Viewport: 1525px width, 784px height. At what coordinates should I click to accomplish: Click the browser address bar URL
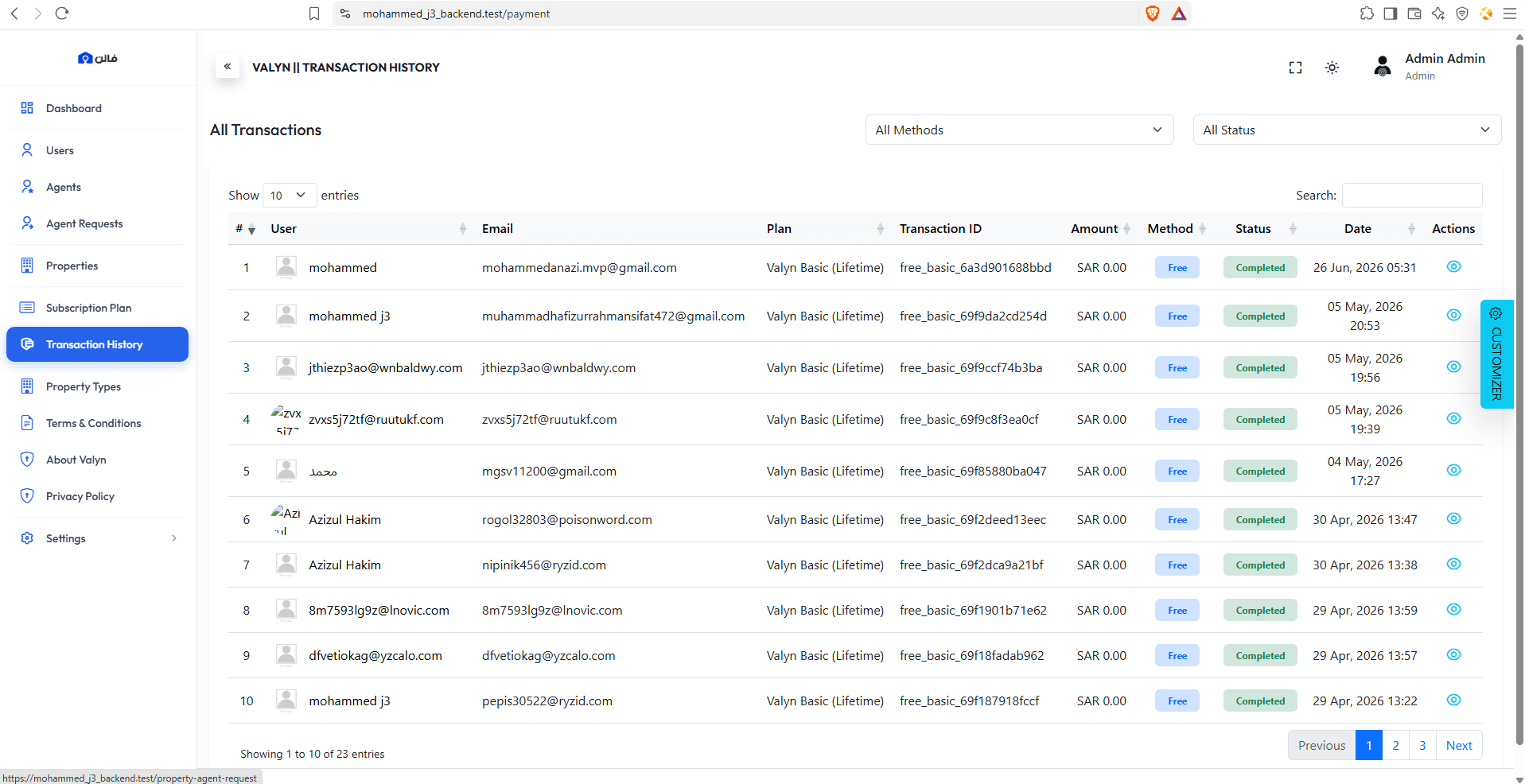point(456,14)
